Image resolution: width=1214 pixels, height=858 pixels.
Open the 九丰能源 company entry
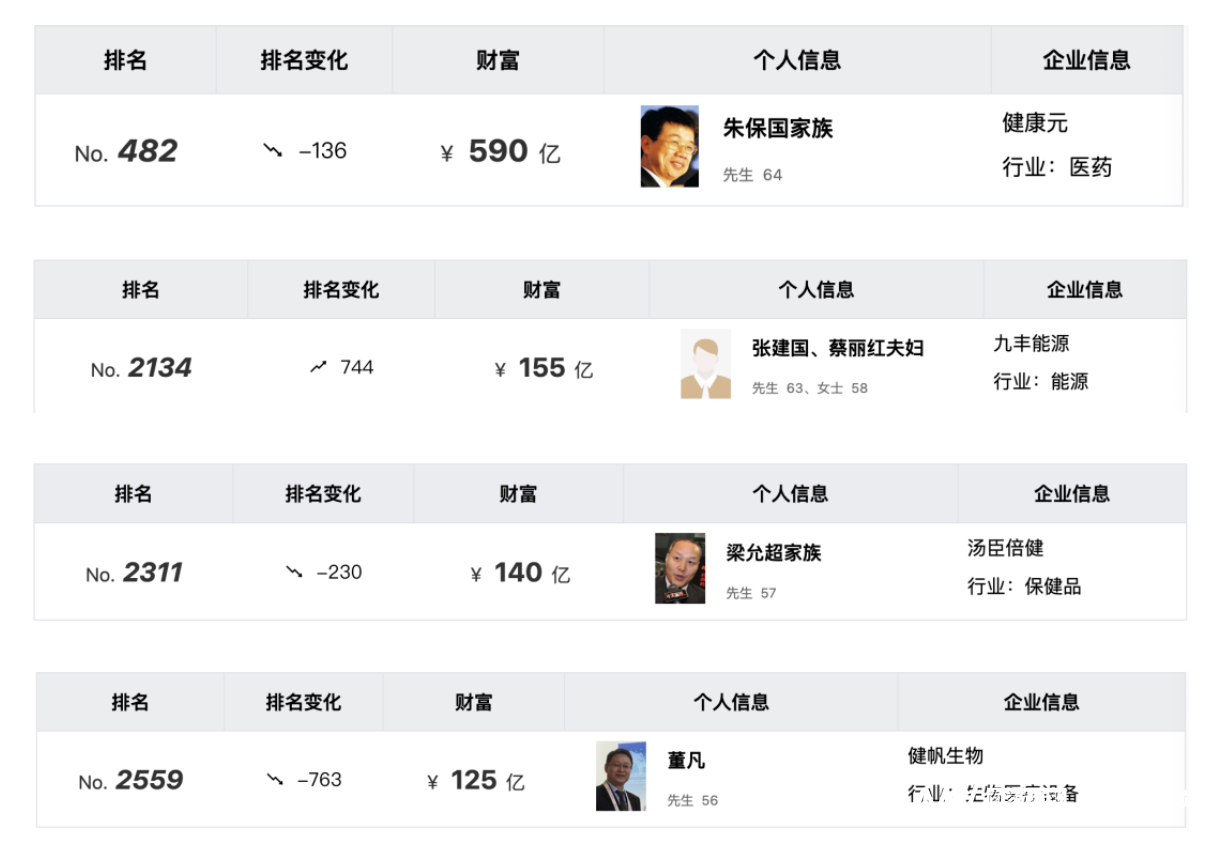pos(1031,344)
